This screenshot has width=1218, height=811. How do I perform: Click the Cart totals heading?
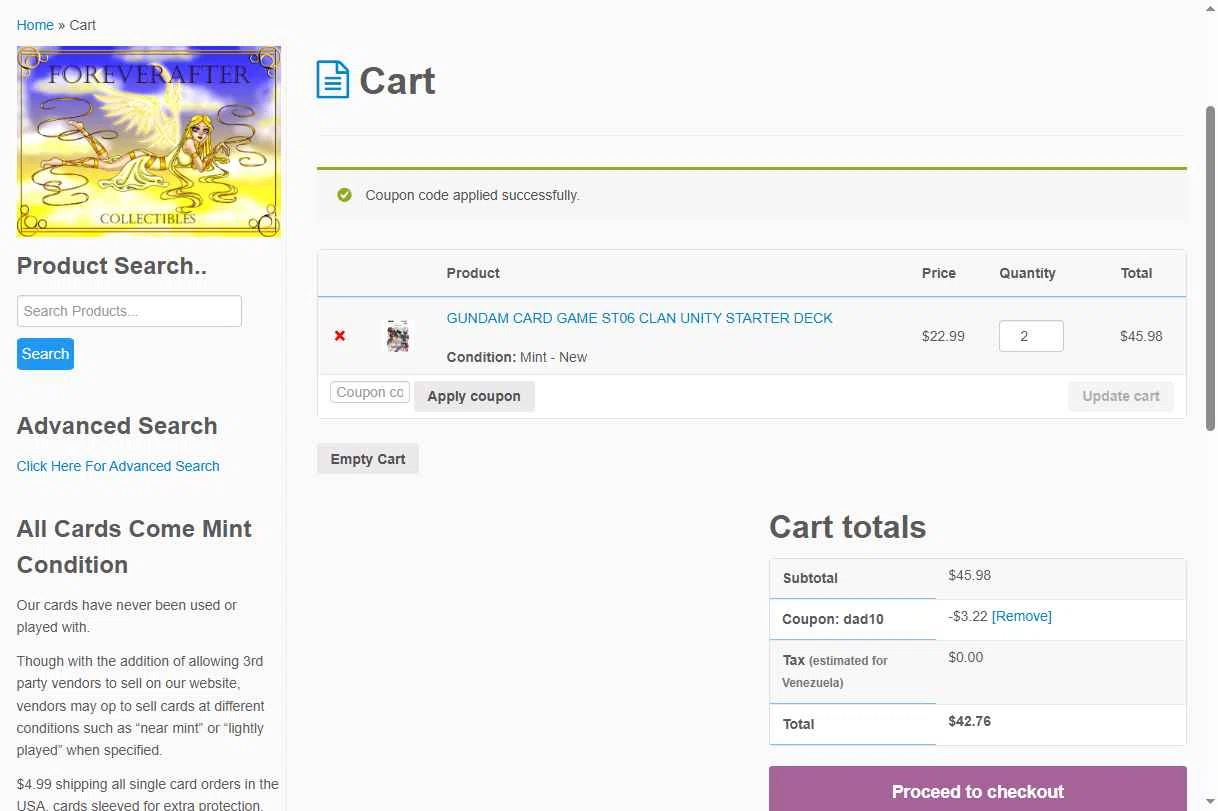847,527
